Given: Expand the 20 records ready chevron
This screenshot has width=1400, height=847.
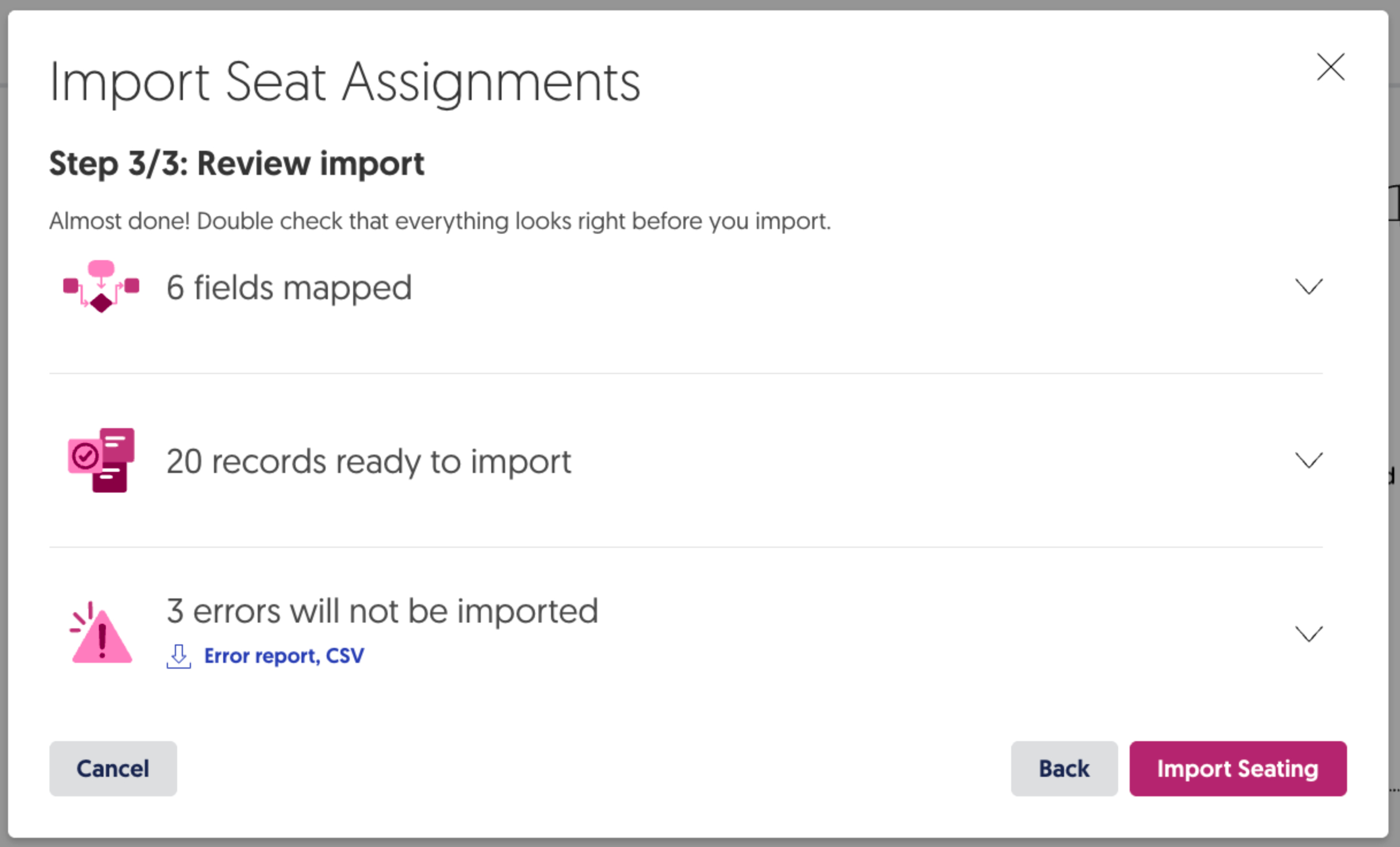Looking at the screenshot, I should point(1309,460).
